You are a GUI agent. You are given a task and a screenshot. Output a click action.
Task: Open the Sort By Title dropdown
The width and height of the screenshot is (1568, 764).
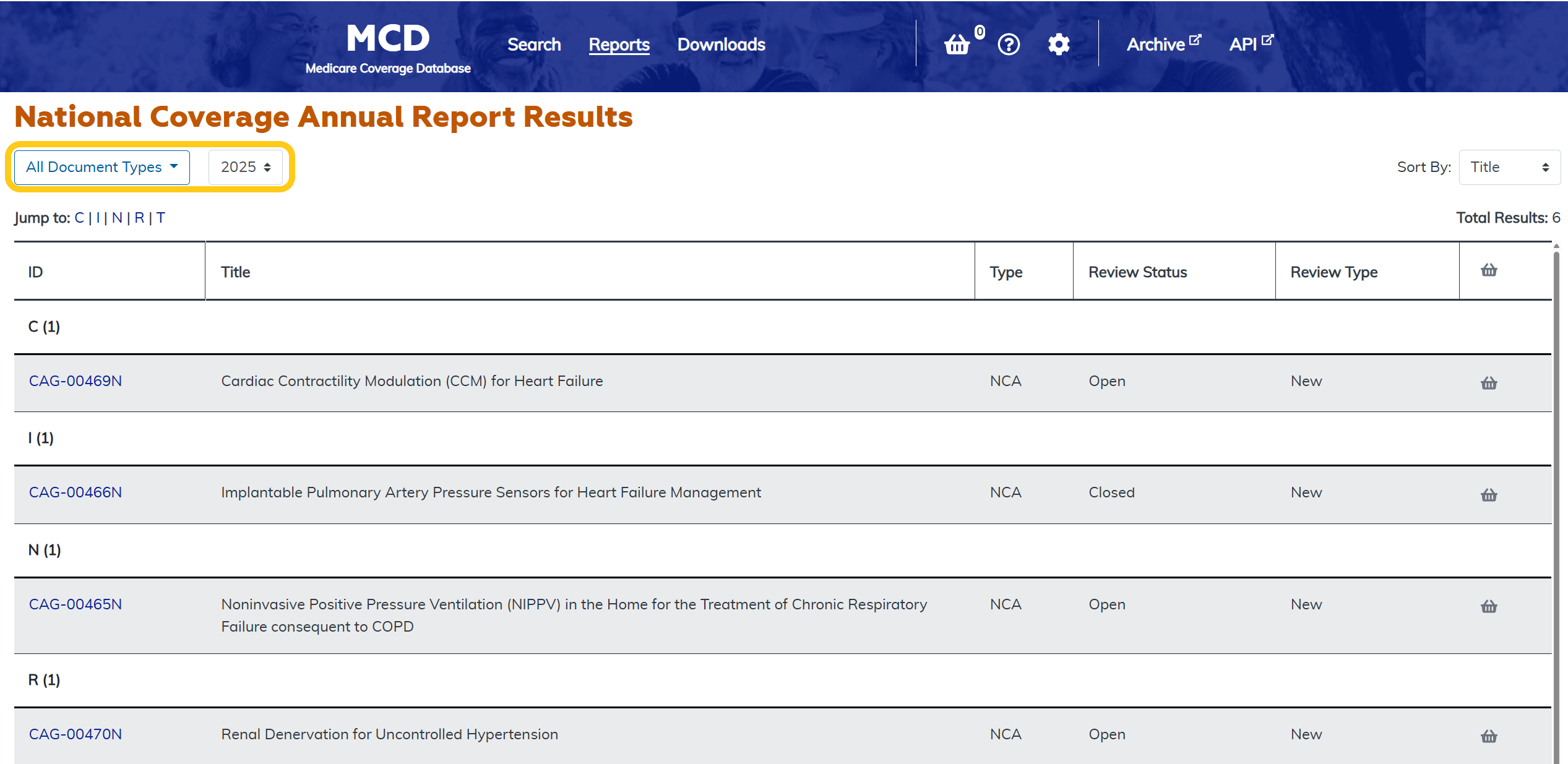click(x=1509, y=167)
